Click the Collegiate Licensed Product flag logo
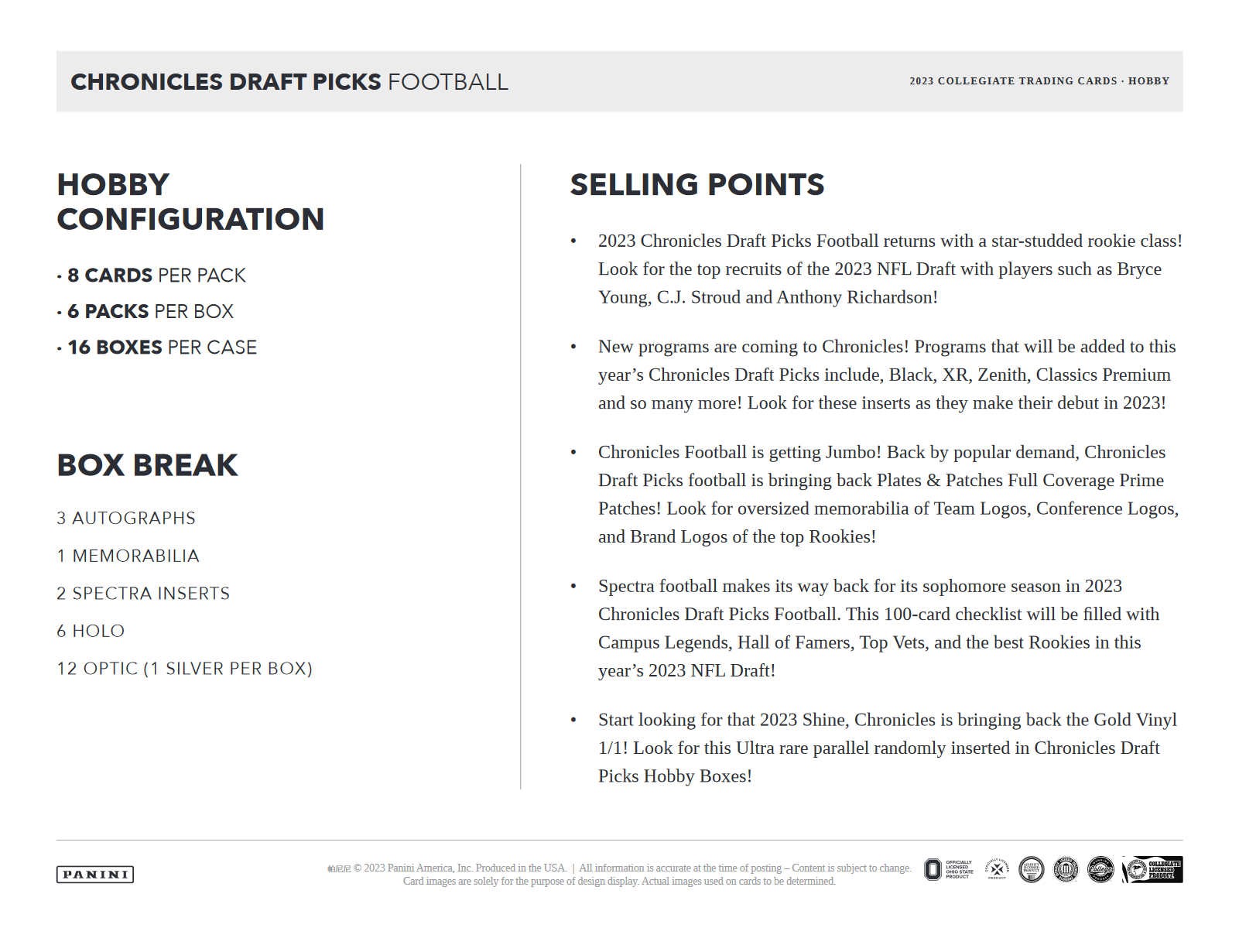Viewport: 1239px width, 952px height. (x=1153, y=870)
